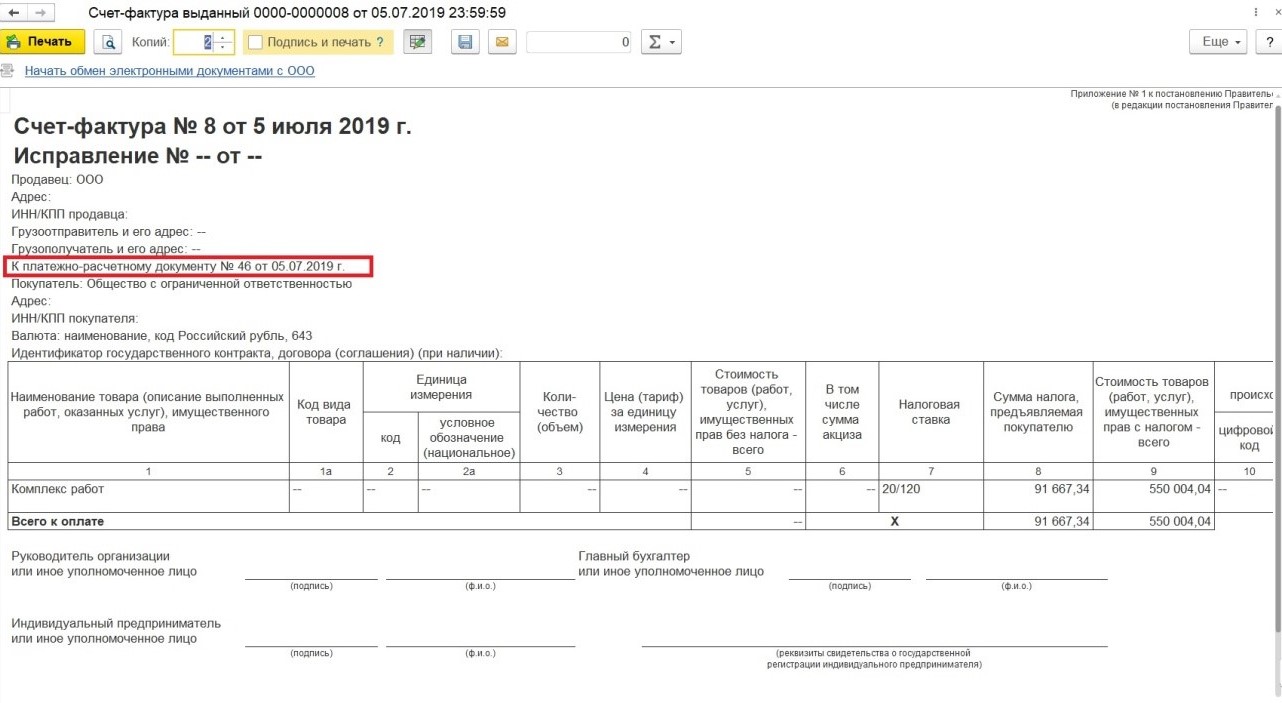The image size is (1282, 703).
Task: Click the Налоговая ставка column header
Action: tap(930, 412)
